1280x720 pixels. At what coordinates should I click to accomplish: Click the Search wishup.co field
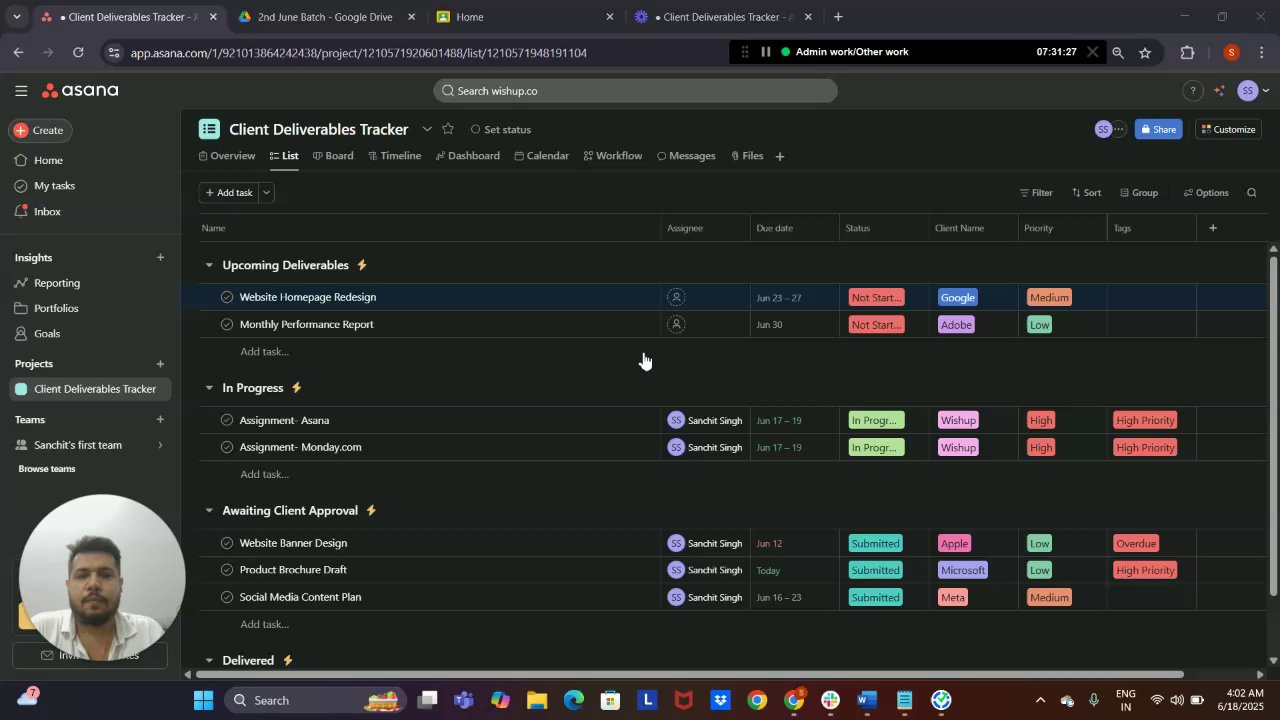tap(635, 91)
